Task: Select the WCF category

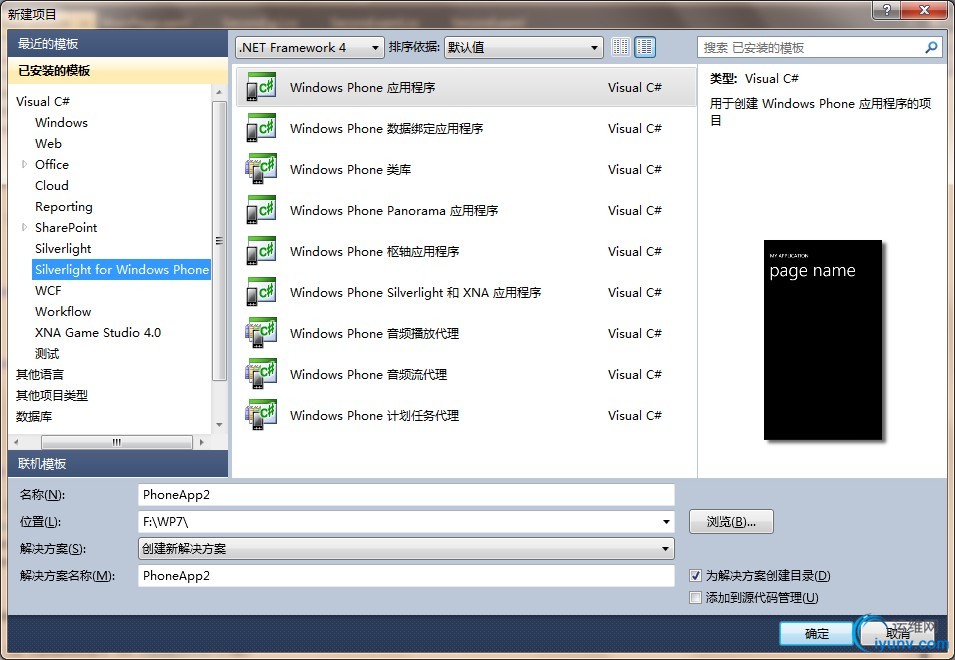Action: coord(48,290)
